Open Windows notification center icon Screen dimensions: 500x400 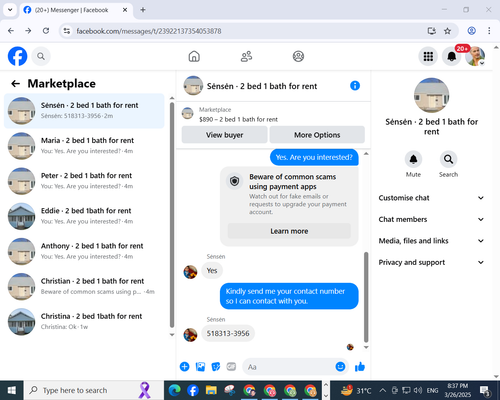[484, 390]
